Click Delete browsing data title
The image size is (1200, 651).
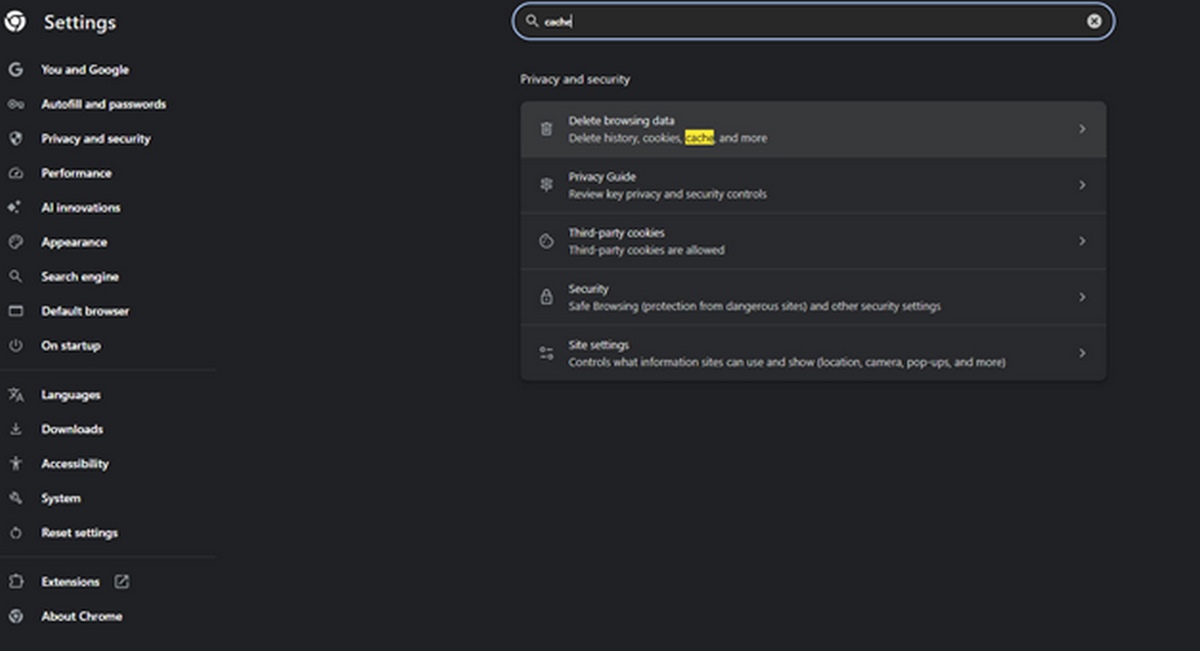pos(622,121)
